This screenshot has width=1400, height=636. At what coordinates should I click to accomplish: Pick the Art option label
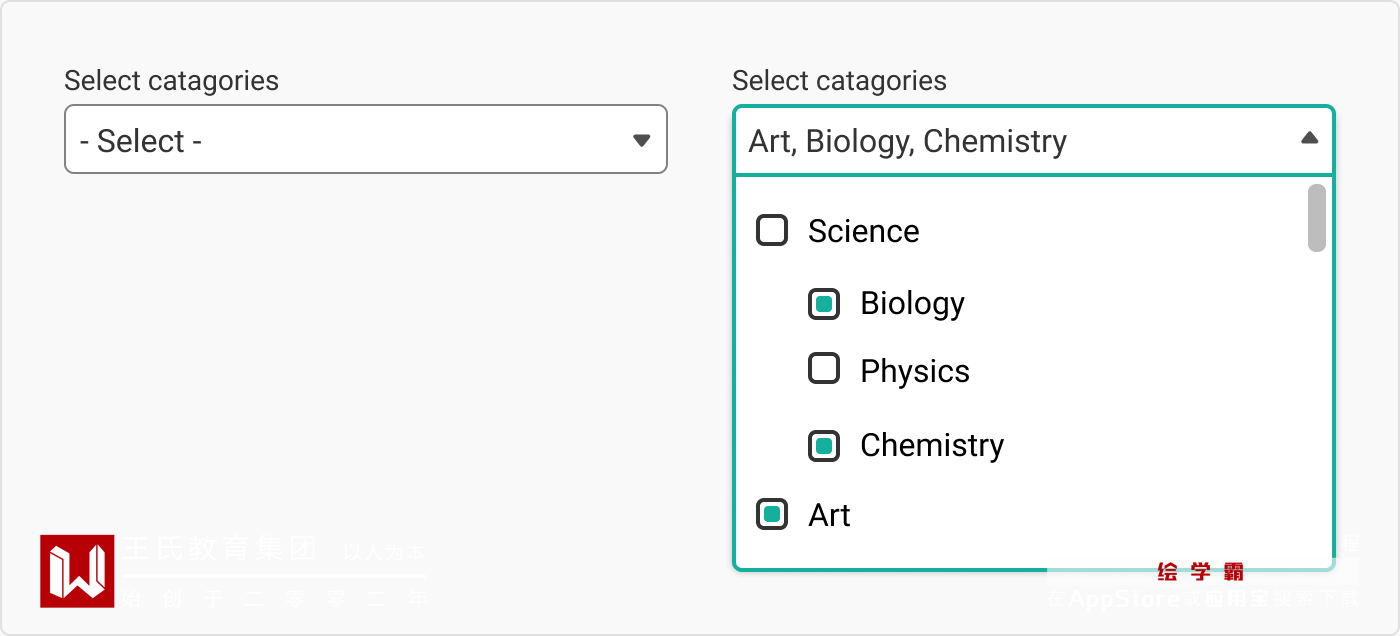click(829, 516)
